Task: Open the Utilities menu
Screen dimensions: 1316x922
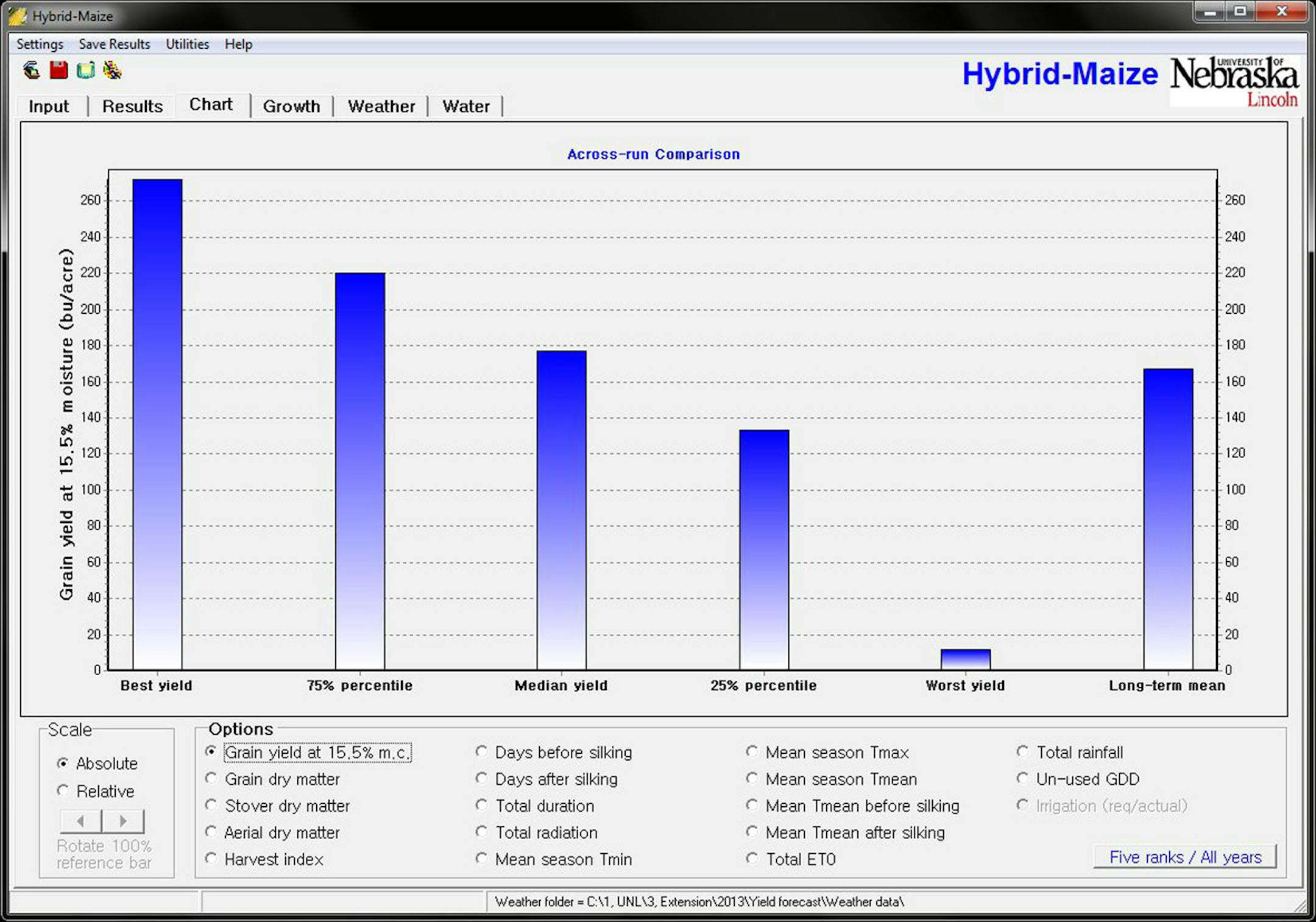Action: pos(187,44)
